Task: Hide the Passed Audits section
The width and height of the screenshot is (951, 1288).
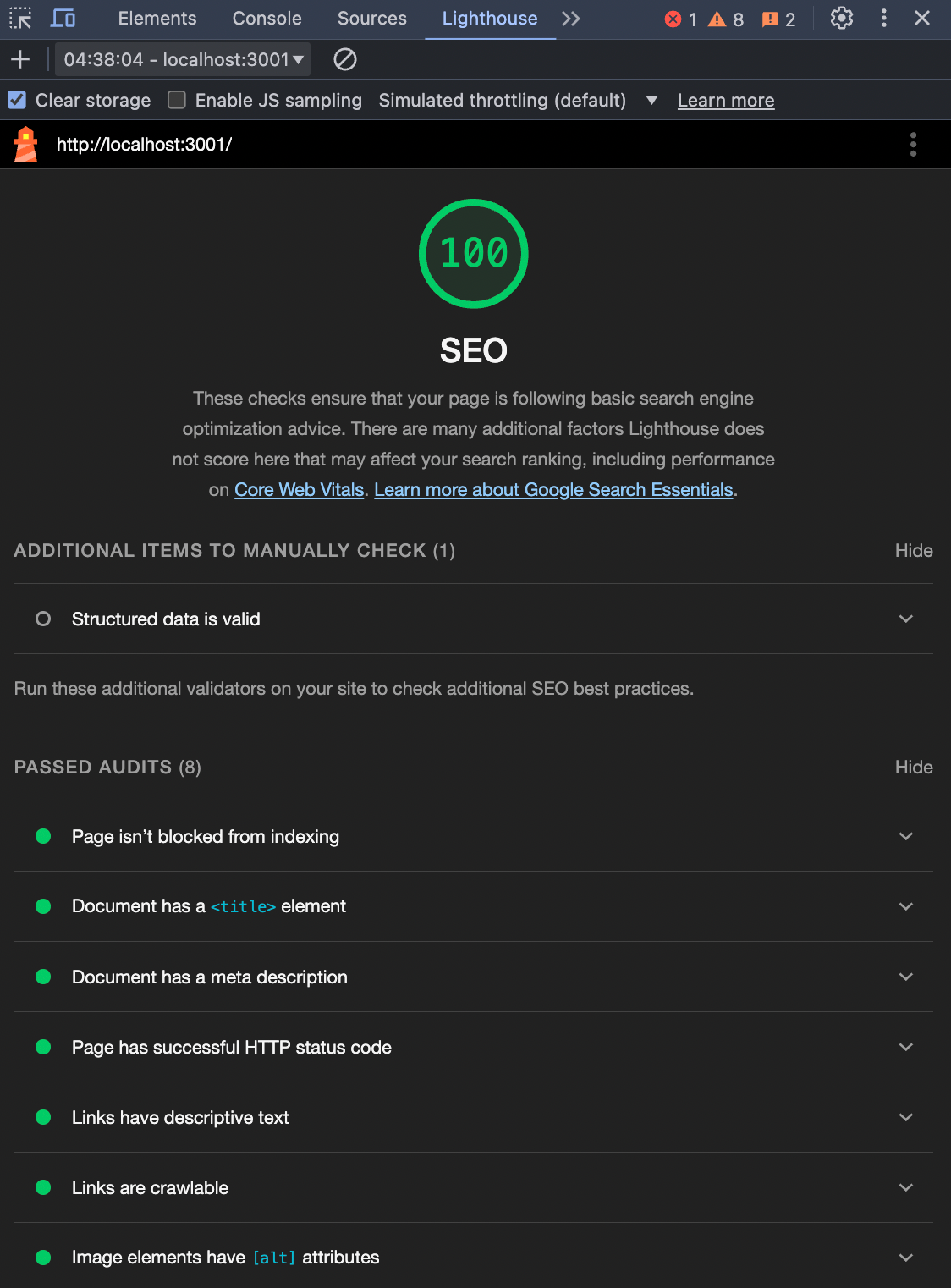Action: [913, 767]
